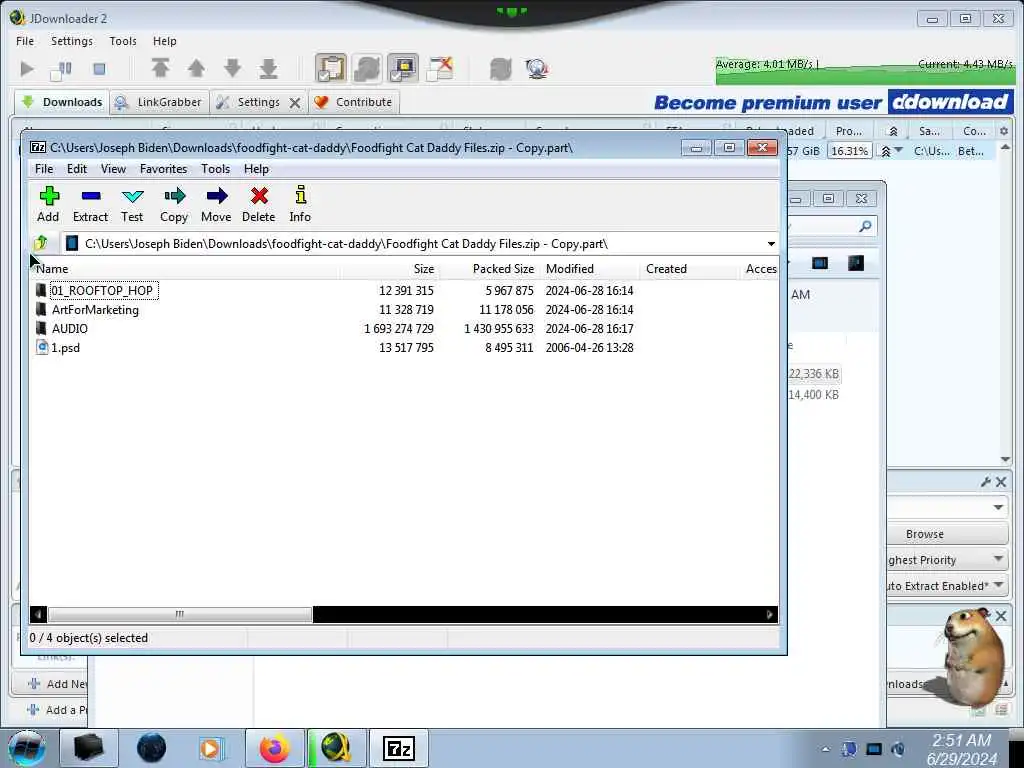Toggle clipboard observer in JDownloader toolbar

click(331, 69)
